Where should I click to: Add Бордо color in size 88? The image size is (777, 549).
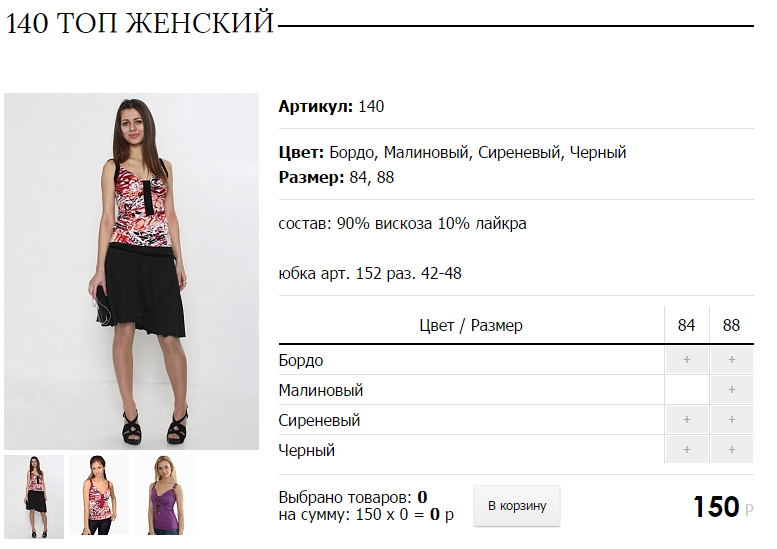point(732,360)
